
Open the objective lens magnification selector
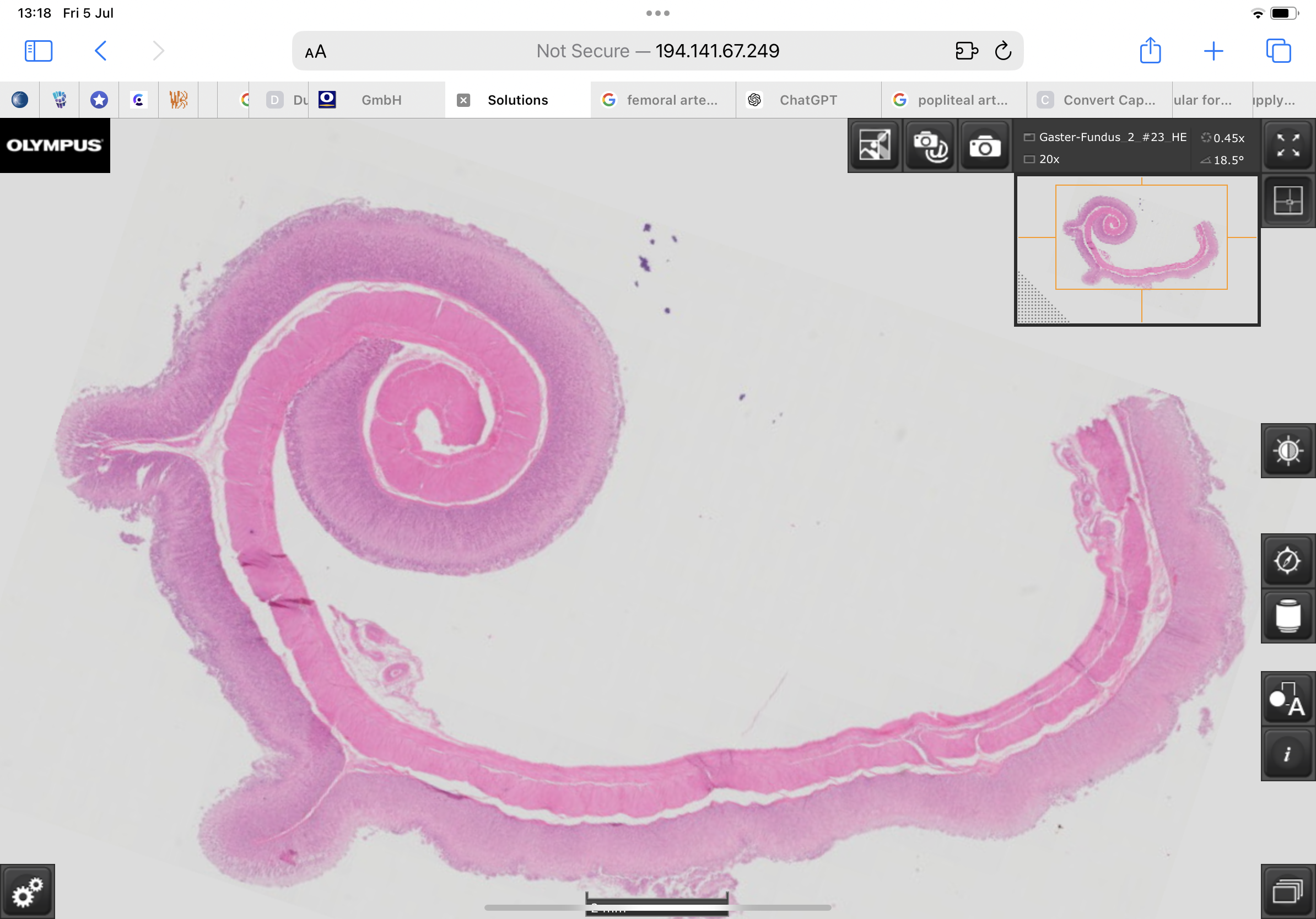[1287, 616]
